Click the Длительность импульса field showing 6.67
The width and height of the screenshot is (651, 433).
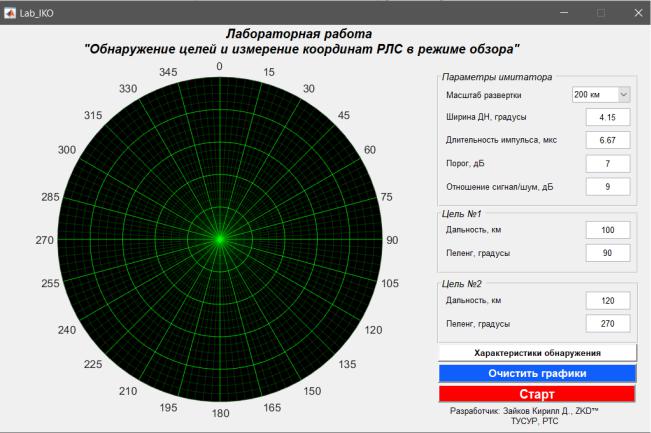[x=608, y=140]
